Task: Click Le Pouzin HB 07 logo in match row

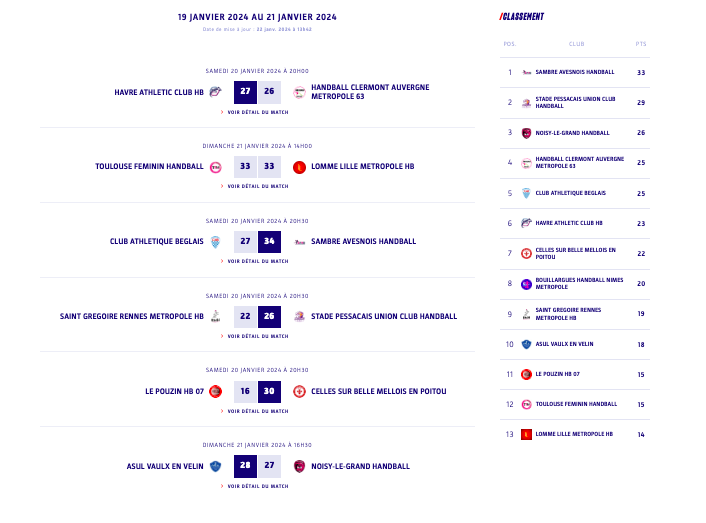Action: click(x=215, y=391)
